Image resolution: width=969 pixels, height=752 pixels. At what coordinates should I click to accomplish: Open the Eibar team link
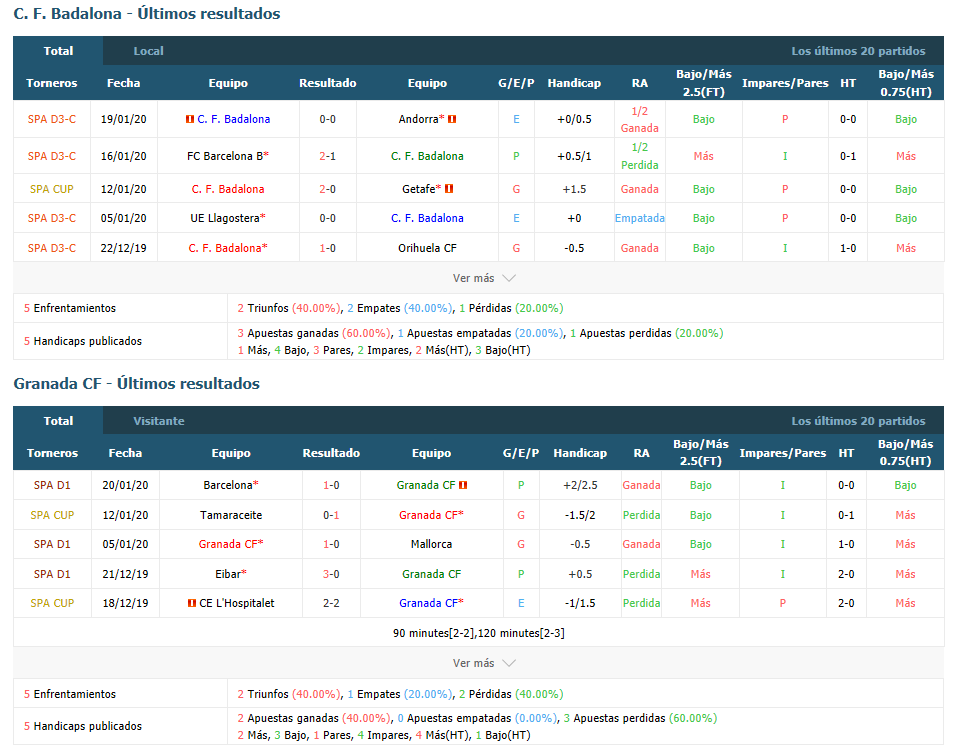[228, 574]
